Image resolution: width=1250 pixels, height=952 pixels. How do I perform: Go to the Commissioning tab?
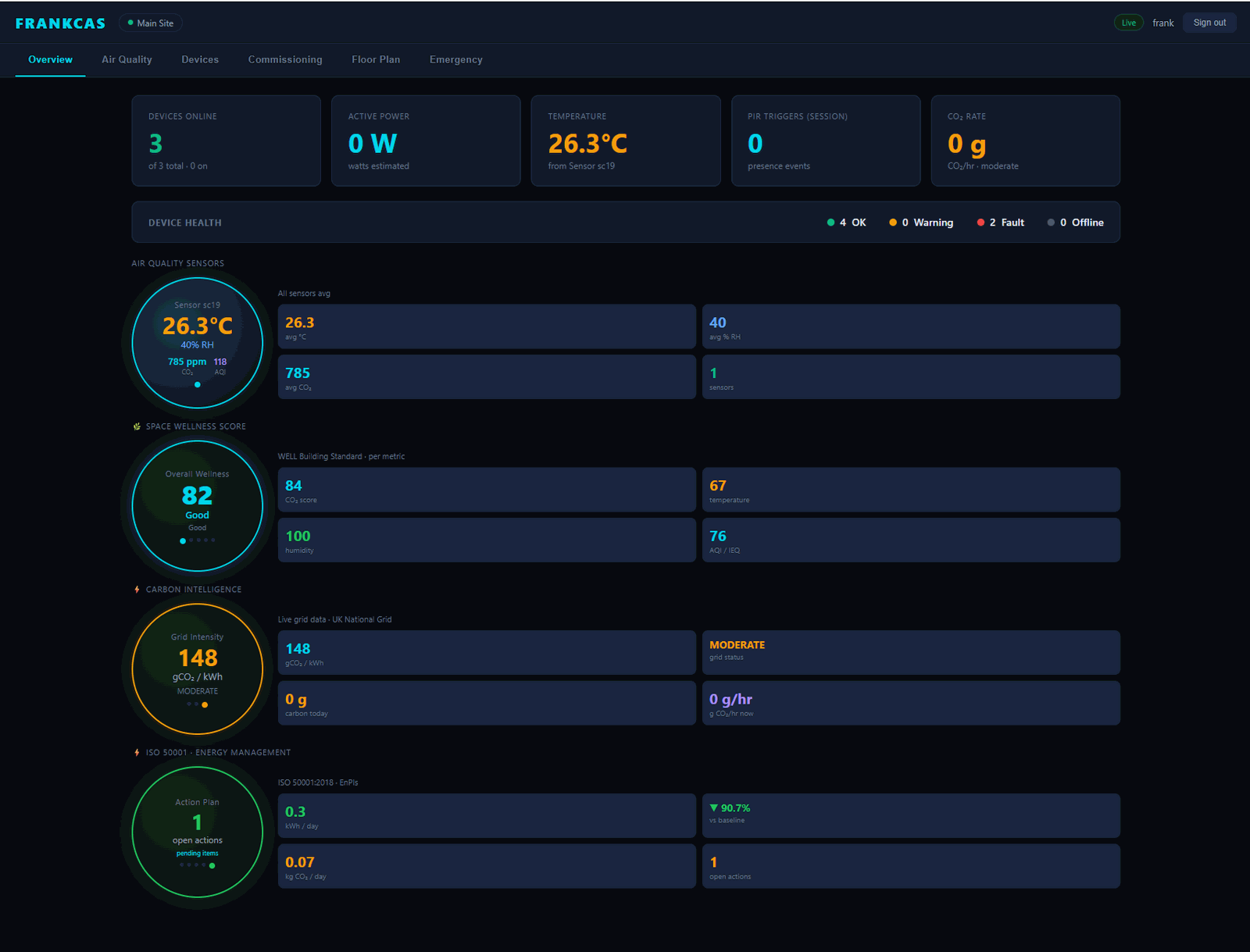tap(285, 59)
